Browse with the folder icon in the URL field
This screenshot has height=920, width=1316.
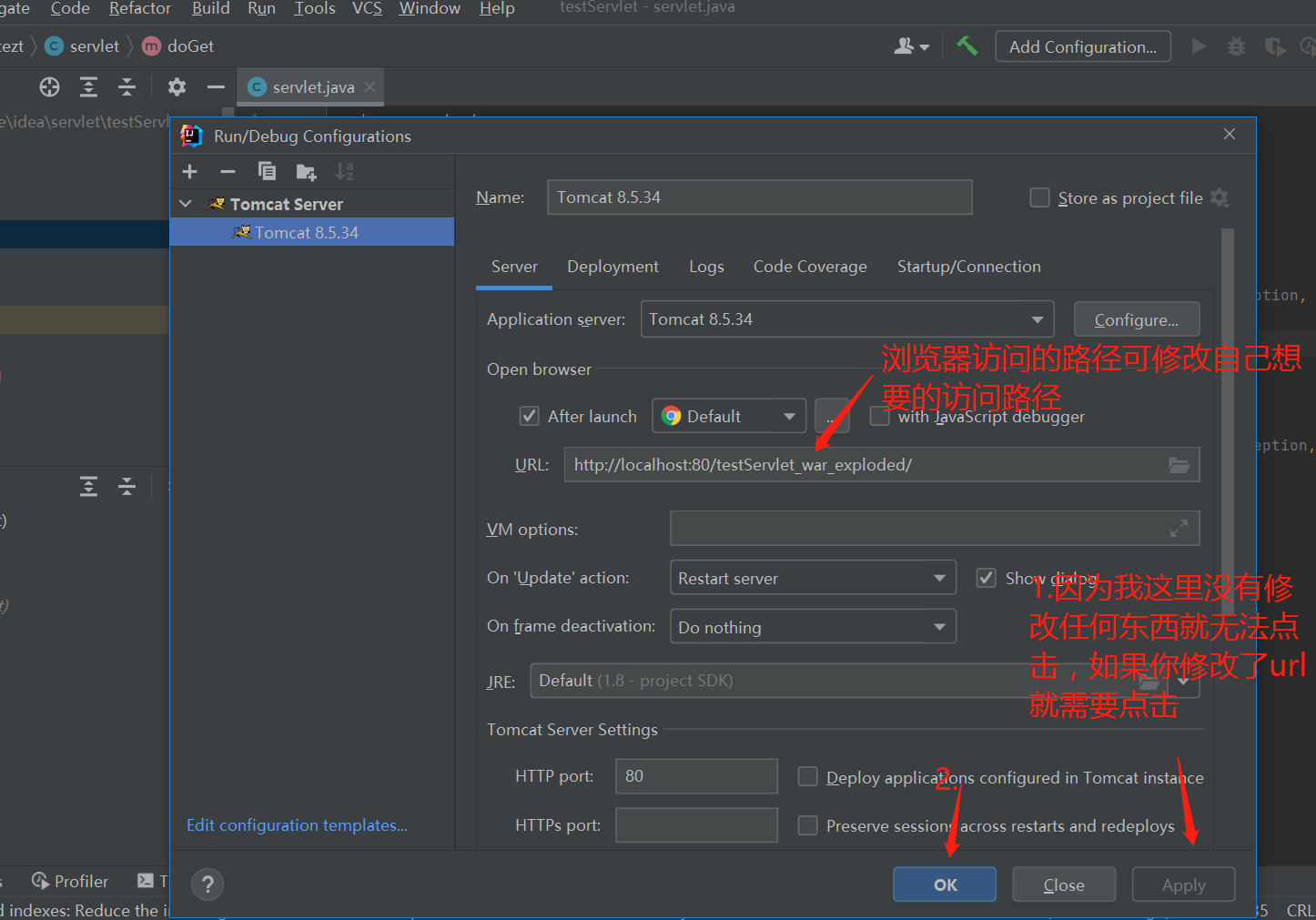(1179, 465)
